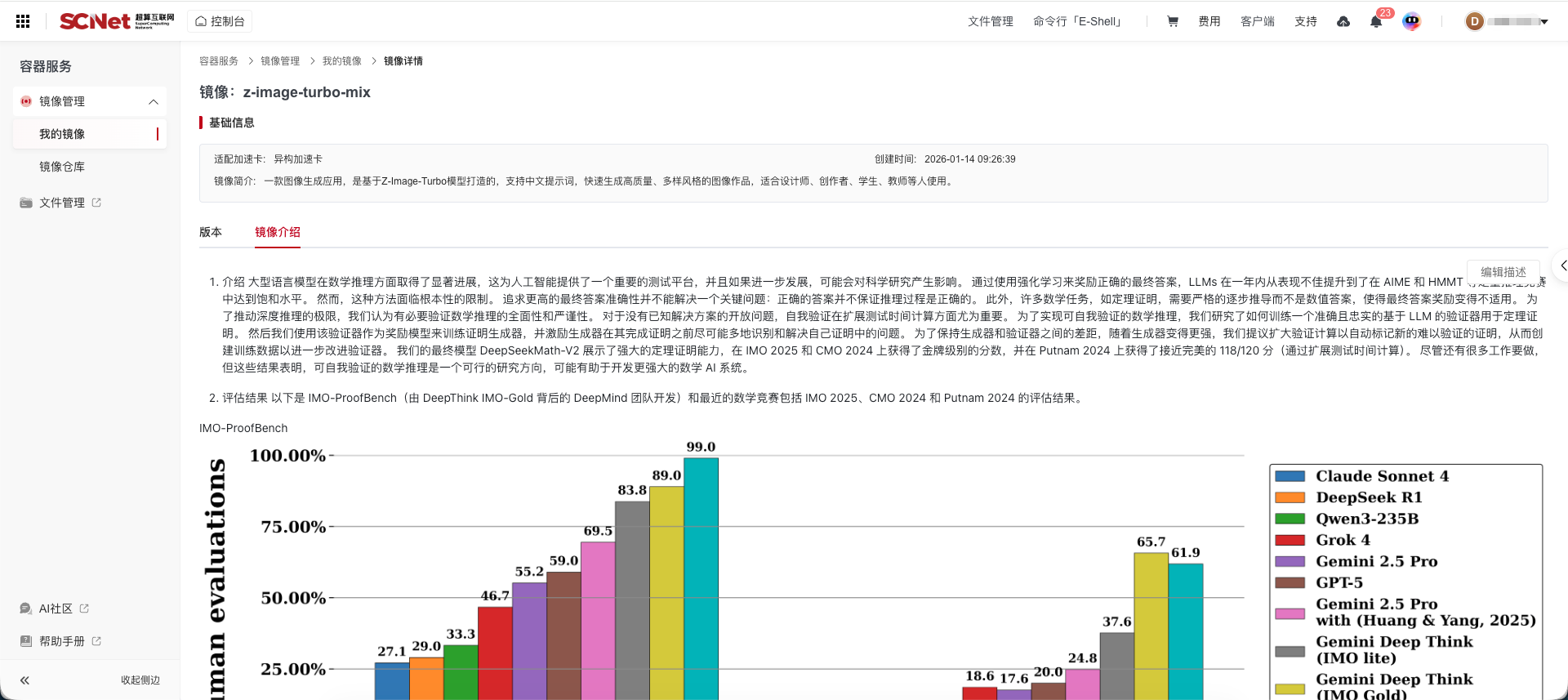Expand the user account dropdown arrow
The width and height of the screenshot is (1568, 700).
[1544, 22]
